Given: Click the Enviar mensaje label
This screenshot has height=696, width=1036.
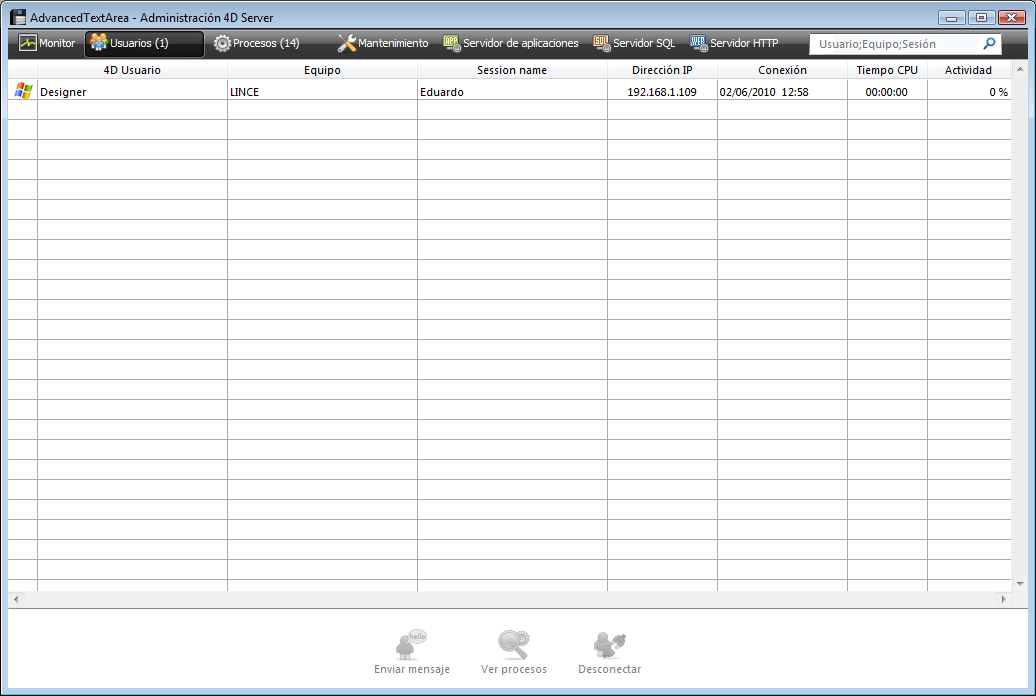Looking at the screenshot, I should point(412,669).
